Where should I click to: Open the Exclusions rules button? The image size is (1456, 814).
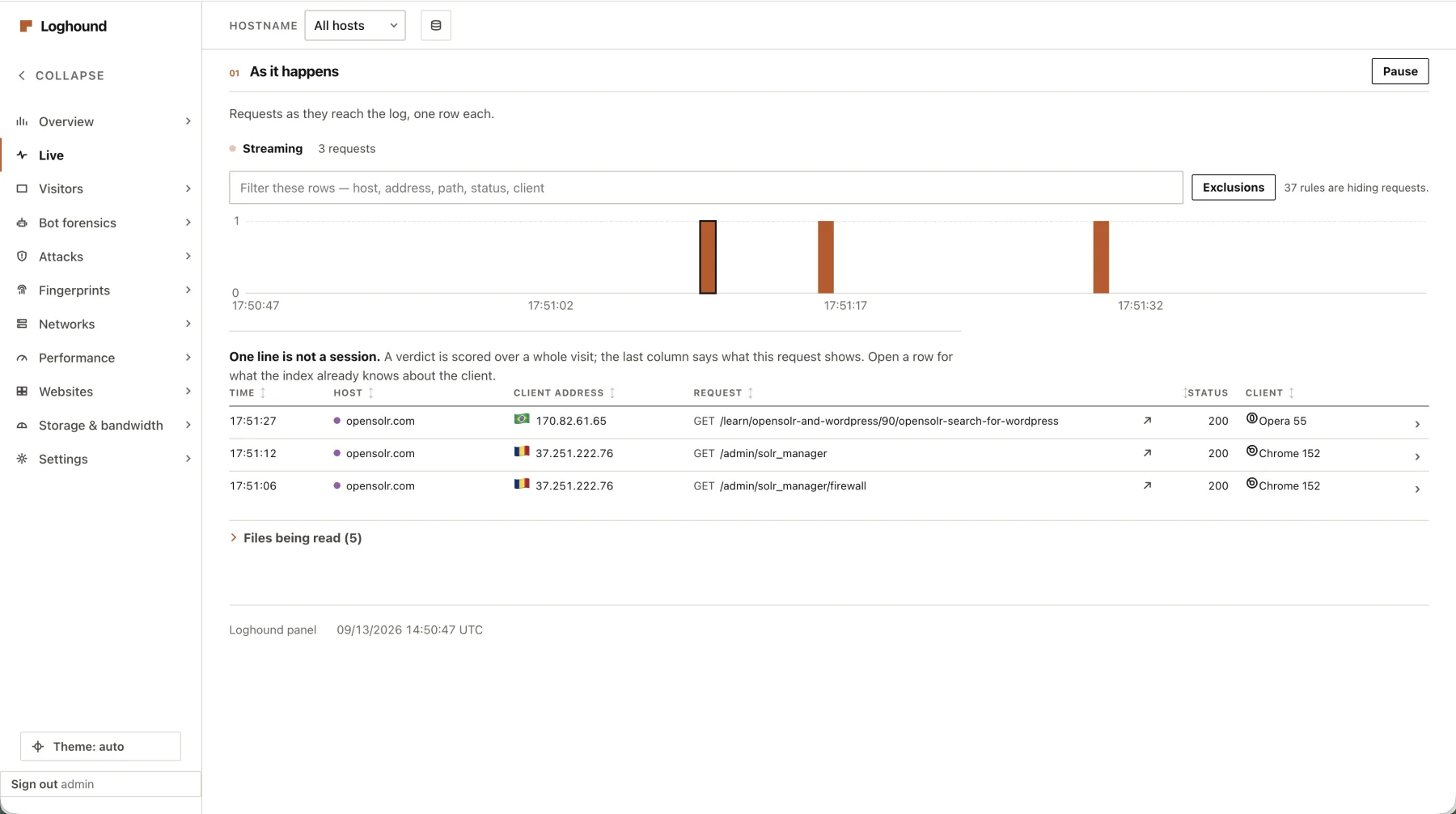pos(1233,187)
